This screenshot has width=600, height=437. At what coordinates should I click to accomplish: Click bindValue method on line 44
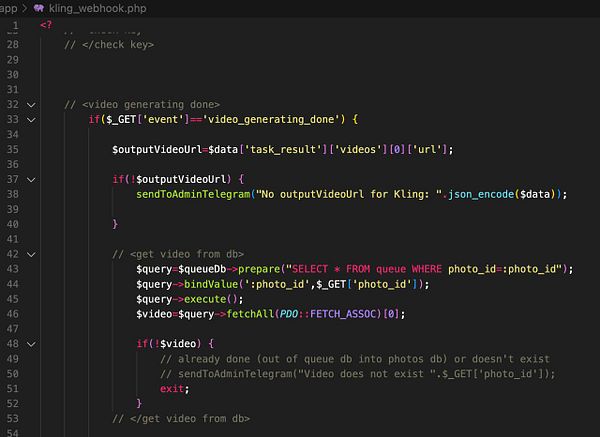coord(211,284)
